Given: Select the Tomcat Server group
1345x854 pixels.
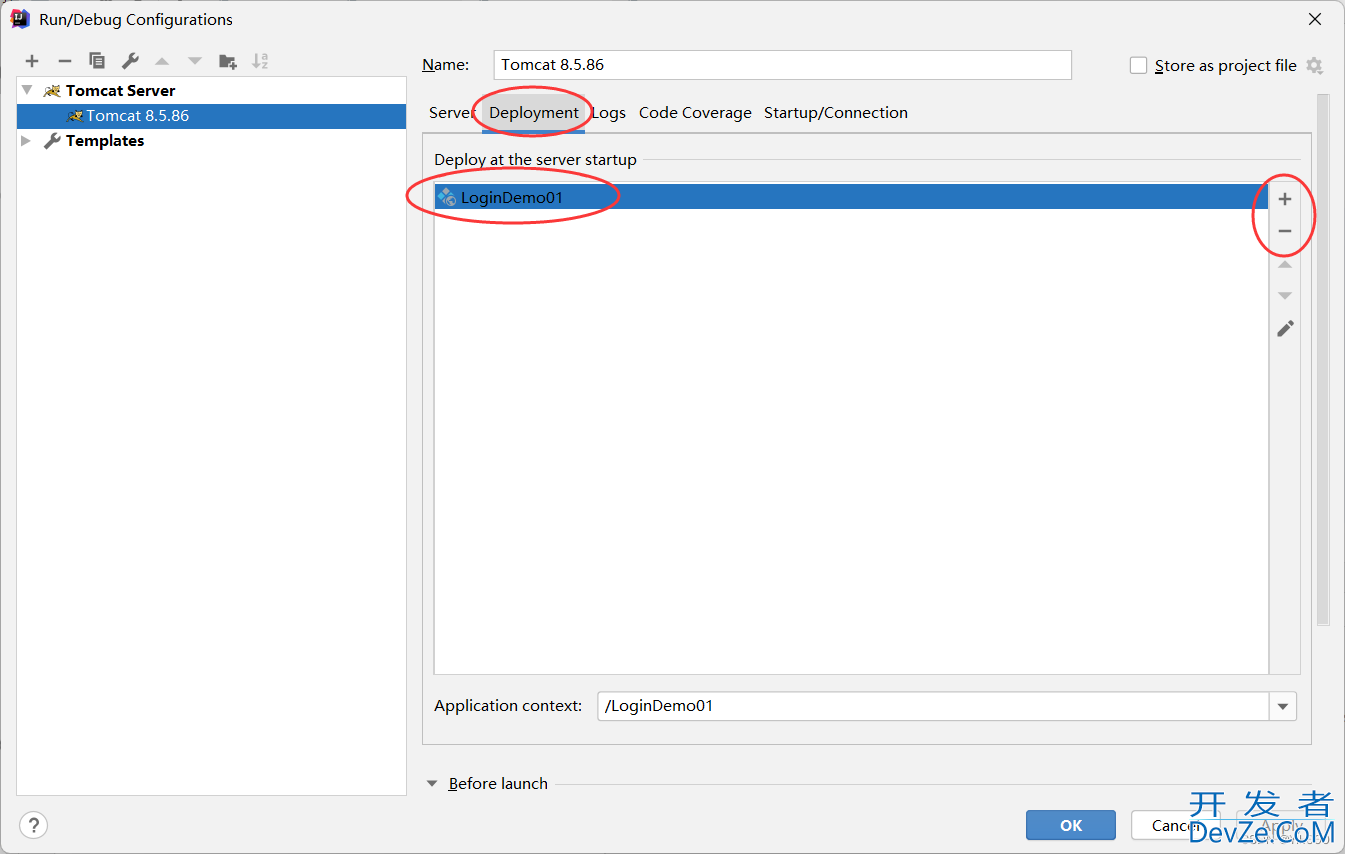Looking at the screenshot, I should 120,90.
